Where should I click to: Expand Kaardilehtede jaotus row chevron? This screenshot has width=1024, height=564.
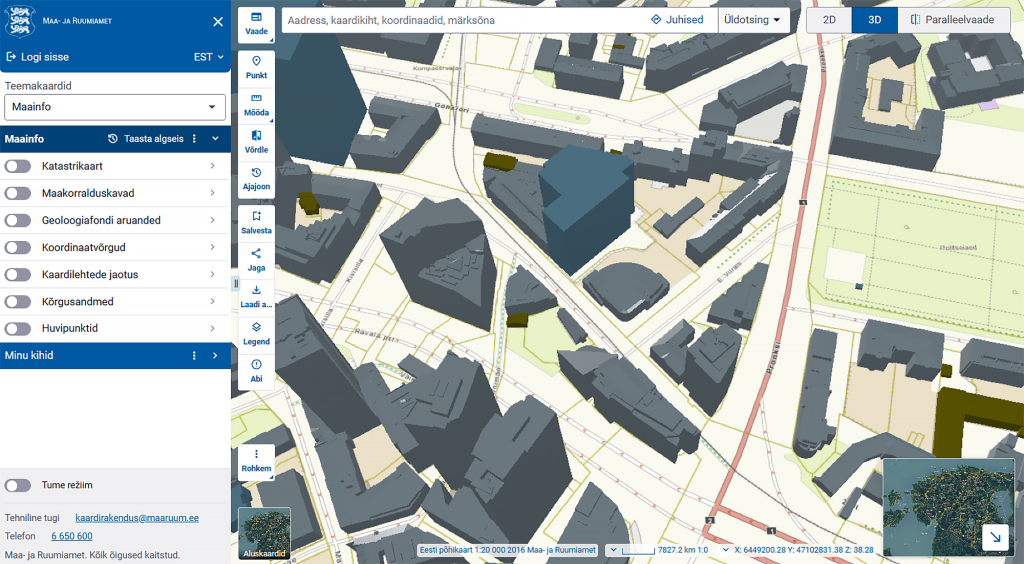click(212, 275)
